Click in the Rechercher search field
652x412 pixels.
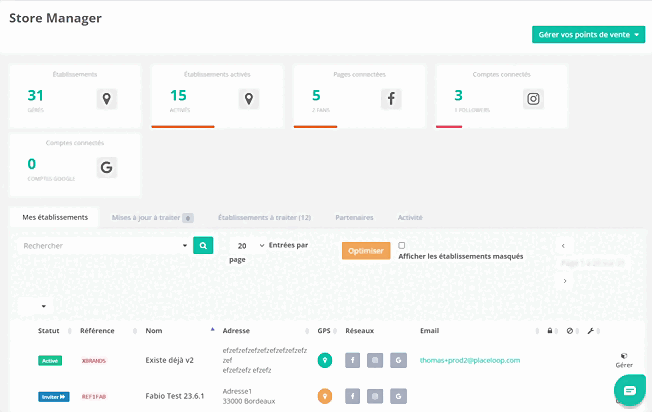click(100, 246)
